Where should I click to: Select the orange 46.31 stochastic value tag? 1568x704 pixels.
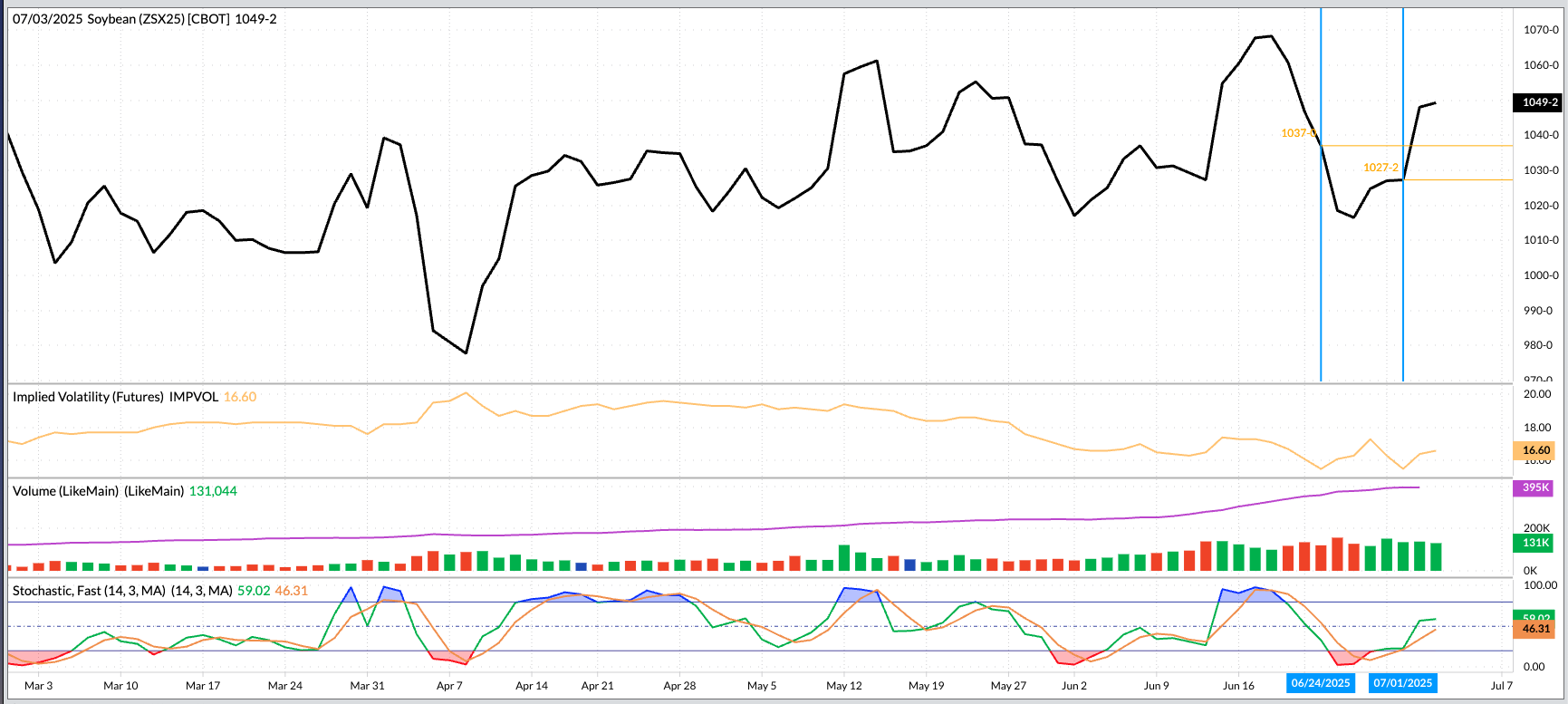(x=1535, y=629)
